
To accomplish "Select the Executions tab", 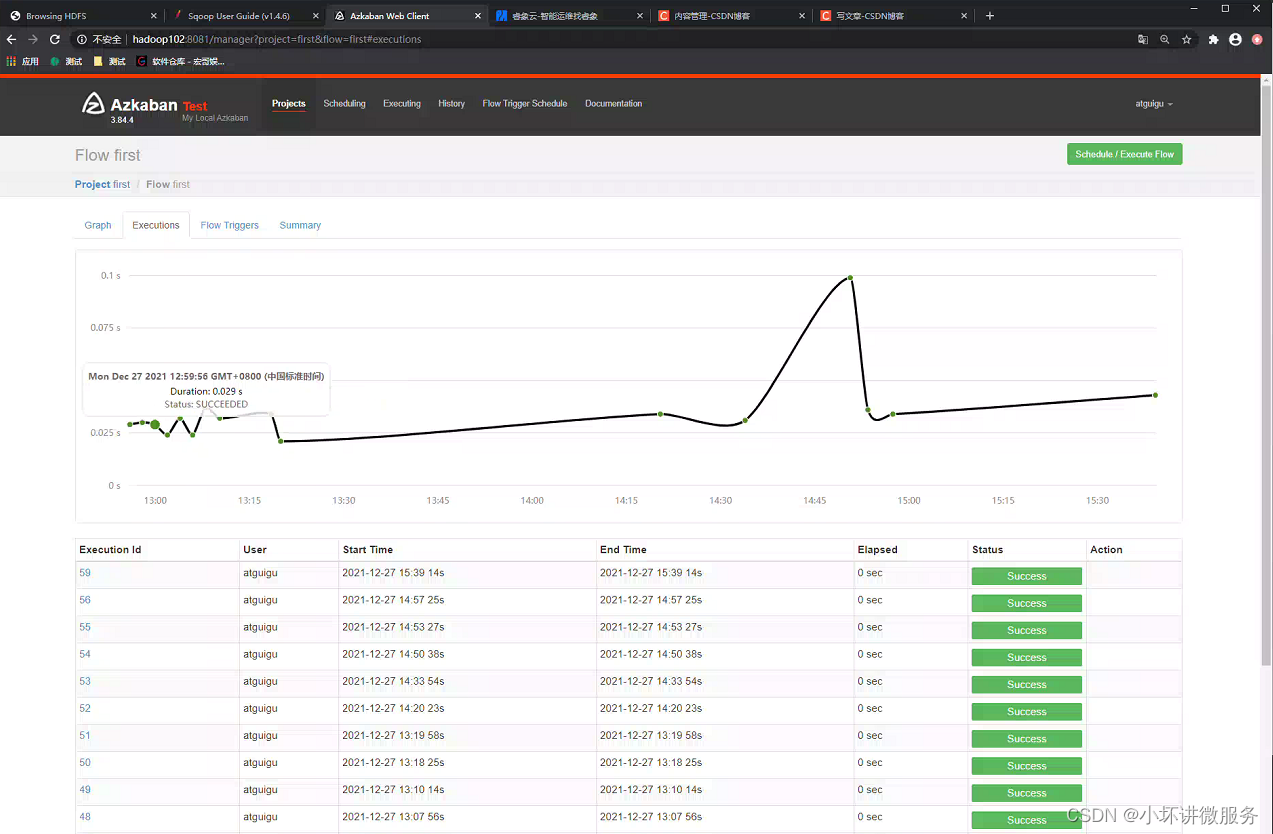I will 156,225.
